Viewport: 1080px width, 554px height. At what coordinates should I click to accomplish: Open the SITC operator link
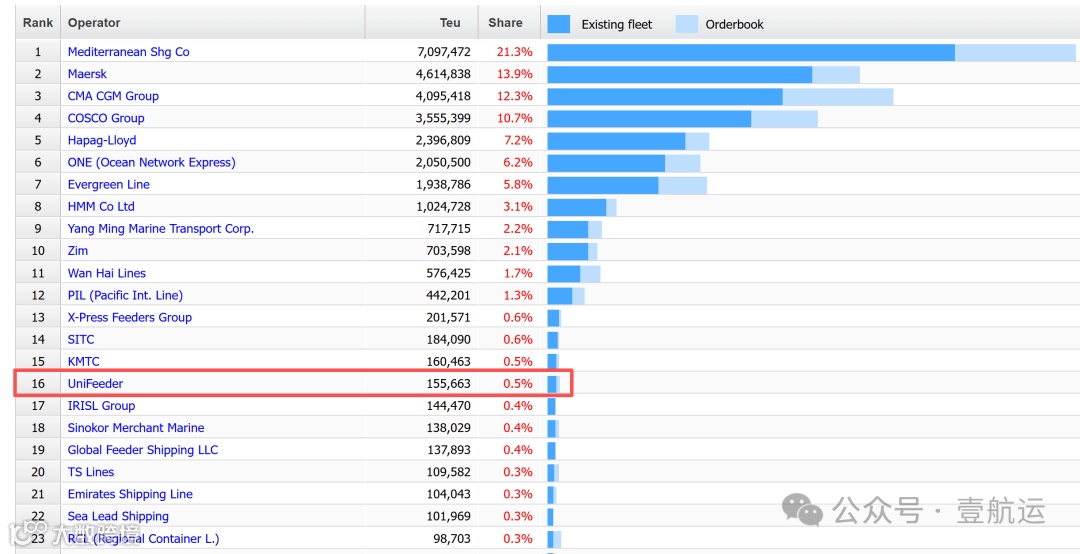[81, 339]
